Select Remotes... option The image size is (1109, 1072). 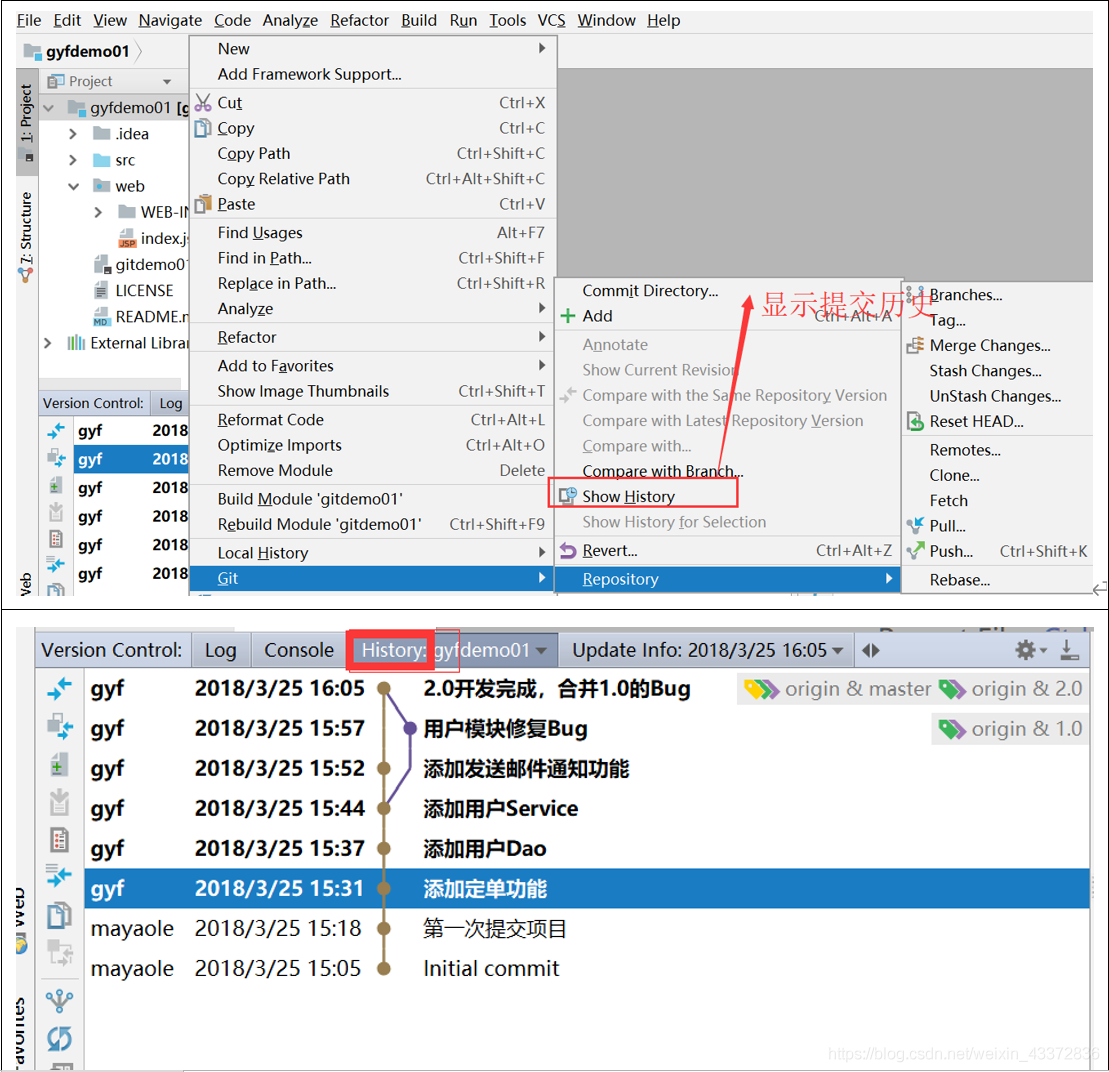[x=965, y=450]
